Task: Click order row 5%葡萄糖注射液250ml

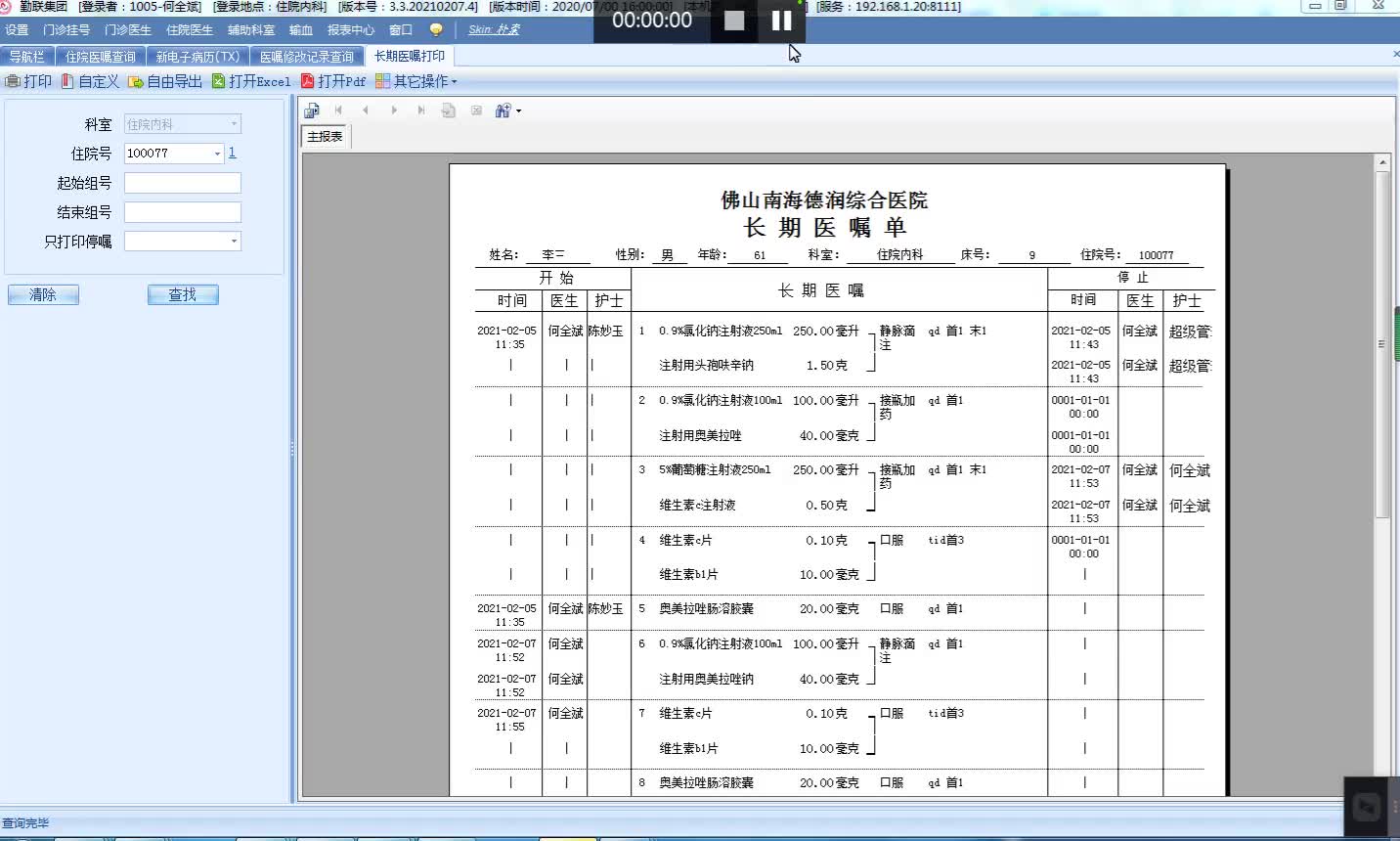Action: [715, 470]
